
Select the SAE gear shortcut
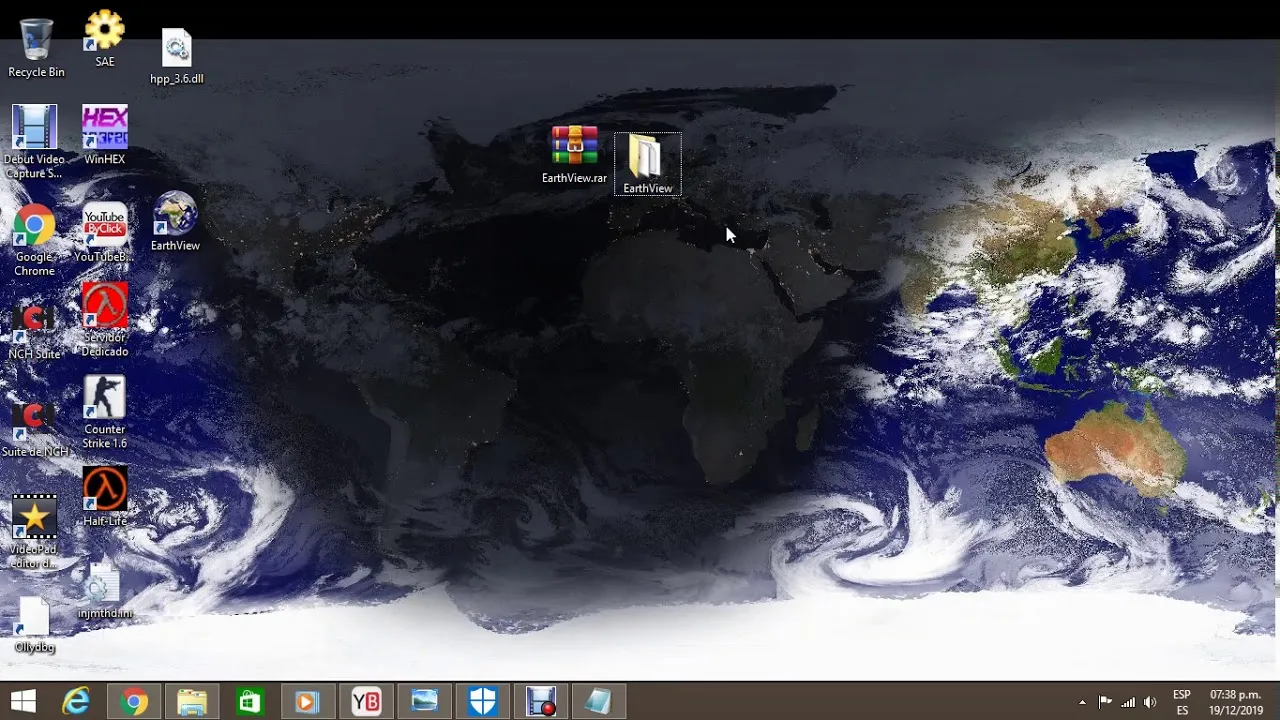click(x=105, y=39)
